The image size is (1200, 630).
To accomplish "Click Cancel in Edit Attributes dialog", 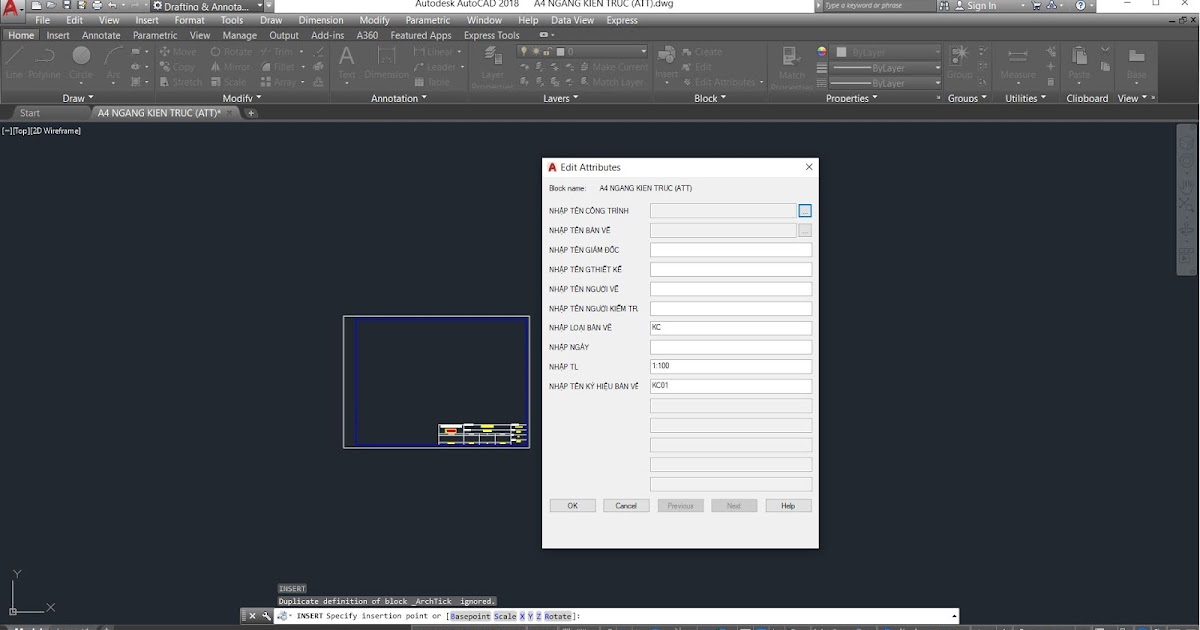I will (626, 506).
